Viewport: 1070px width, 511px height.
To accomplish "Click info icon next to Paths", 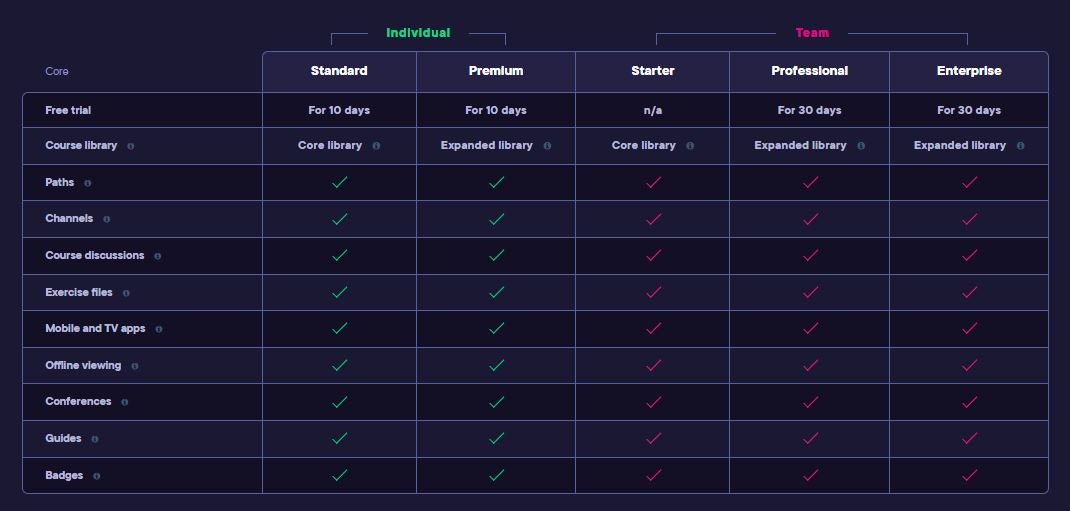I will pos(87,183).
